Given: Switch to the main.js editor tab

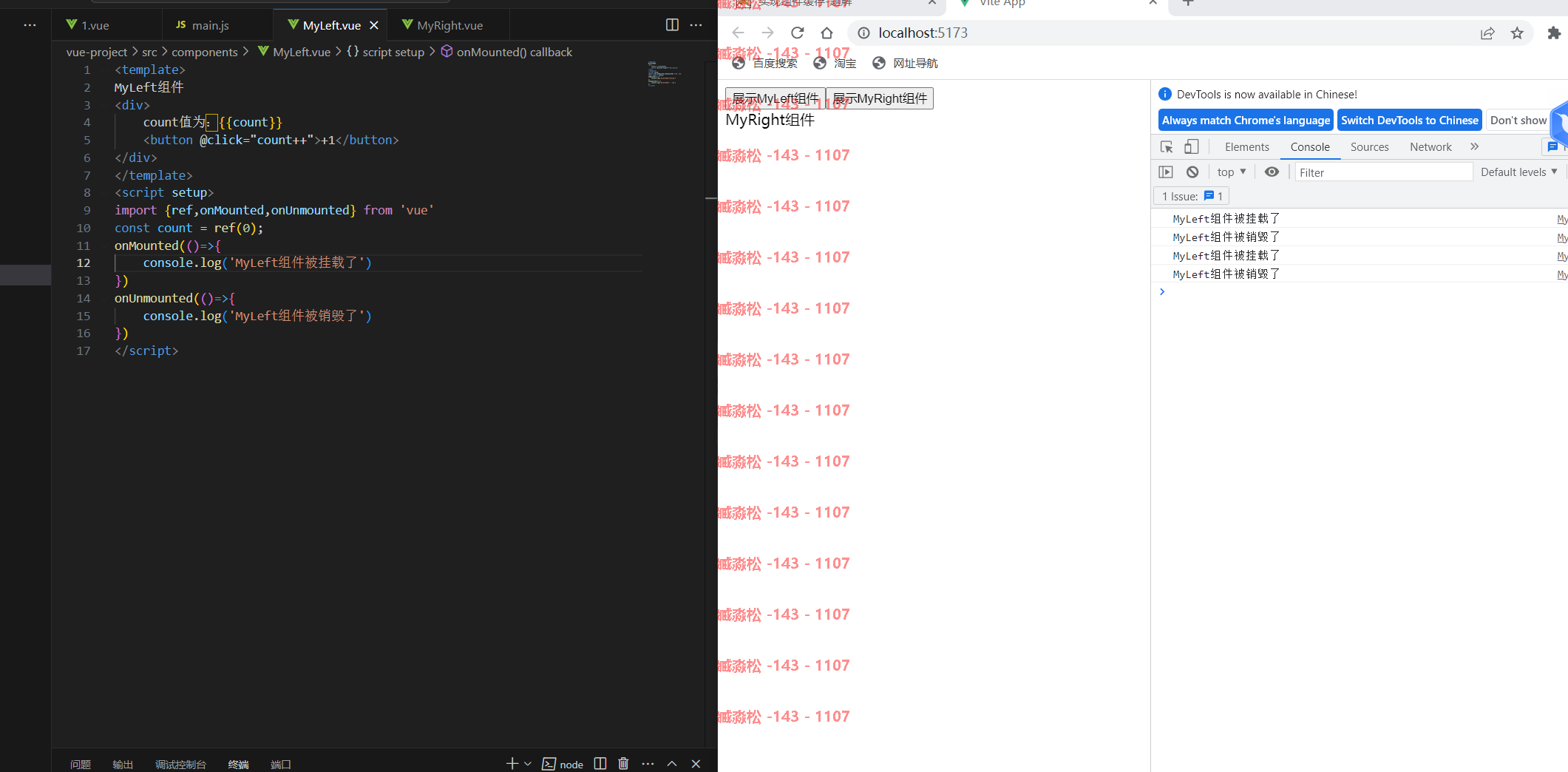Looking at the screenshot, I should [x=203, y=25].
